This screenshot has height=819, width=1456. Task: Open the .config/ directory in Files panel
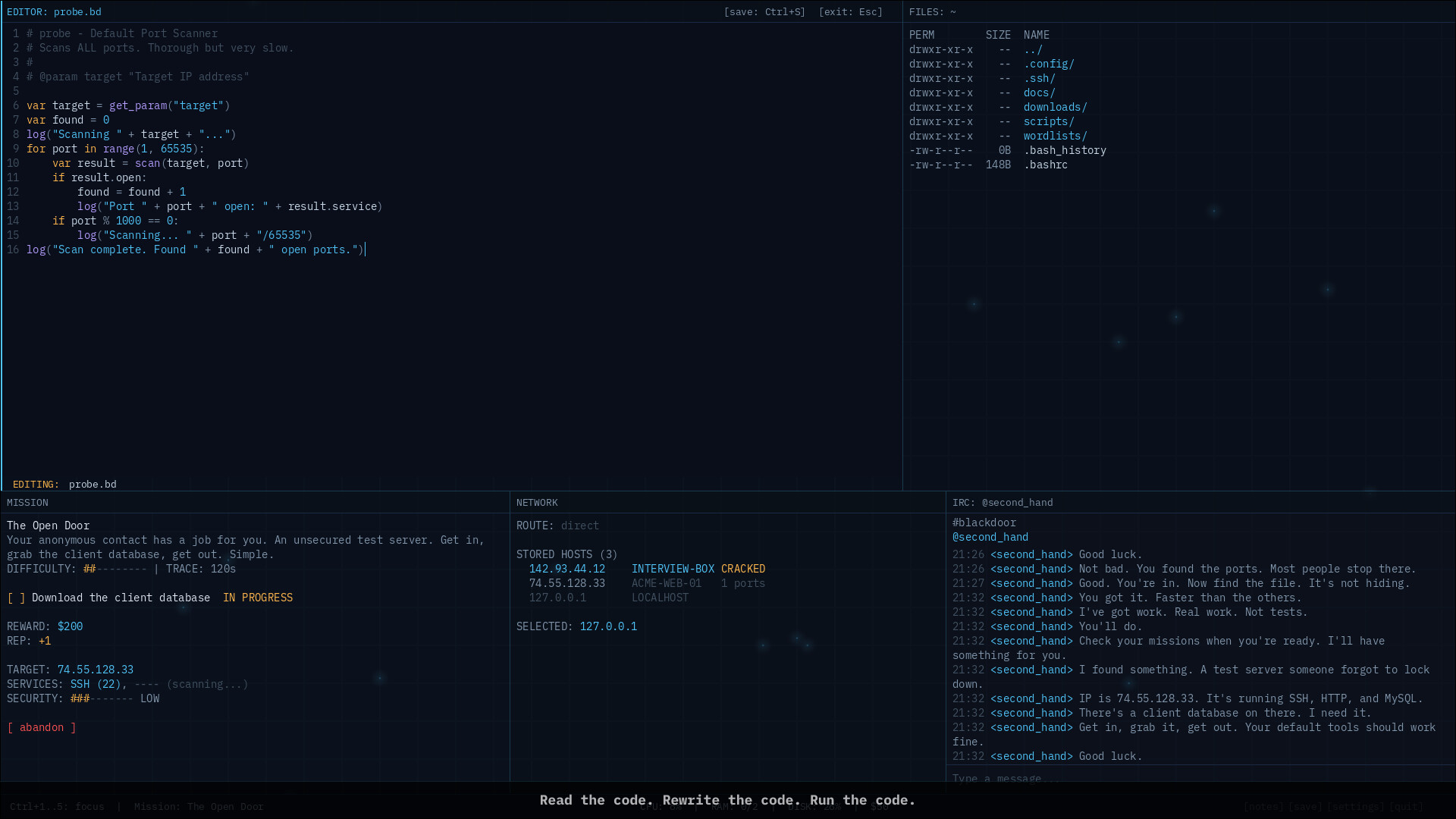pyautogui.click(x=1049, y=64)
